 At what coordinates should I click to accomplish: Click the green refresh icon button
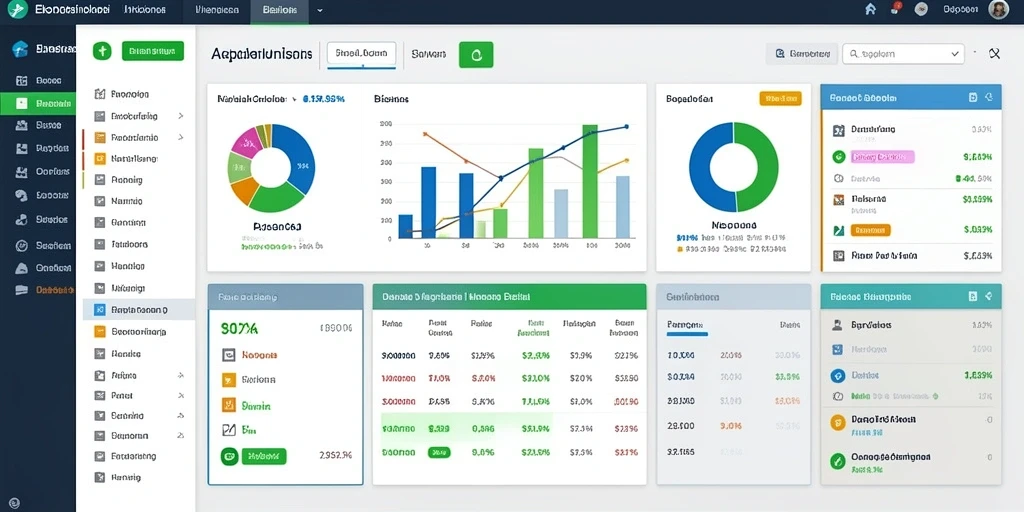pos(476,55)
